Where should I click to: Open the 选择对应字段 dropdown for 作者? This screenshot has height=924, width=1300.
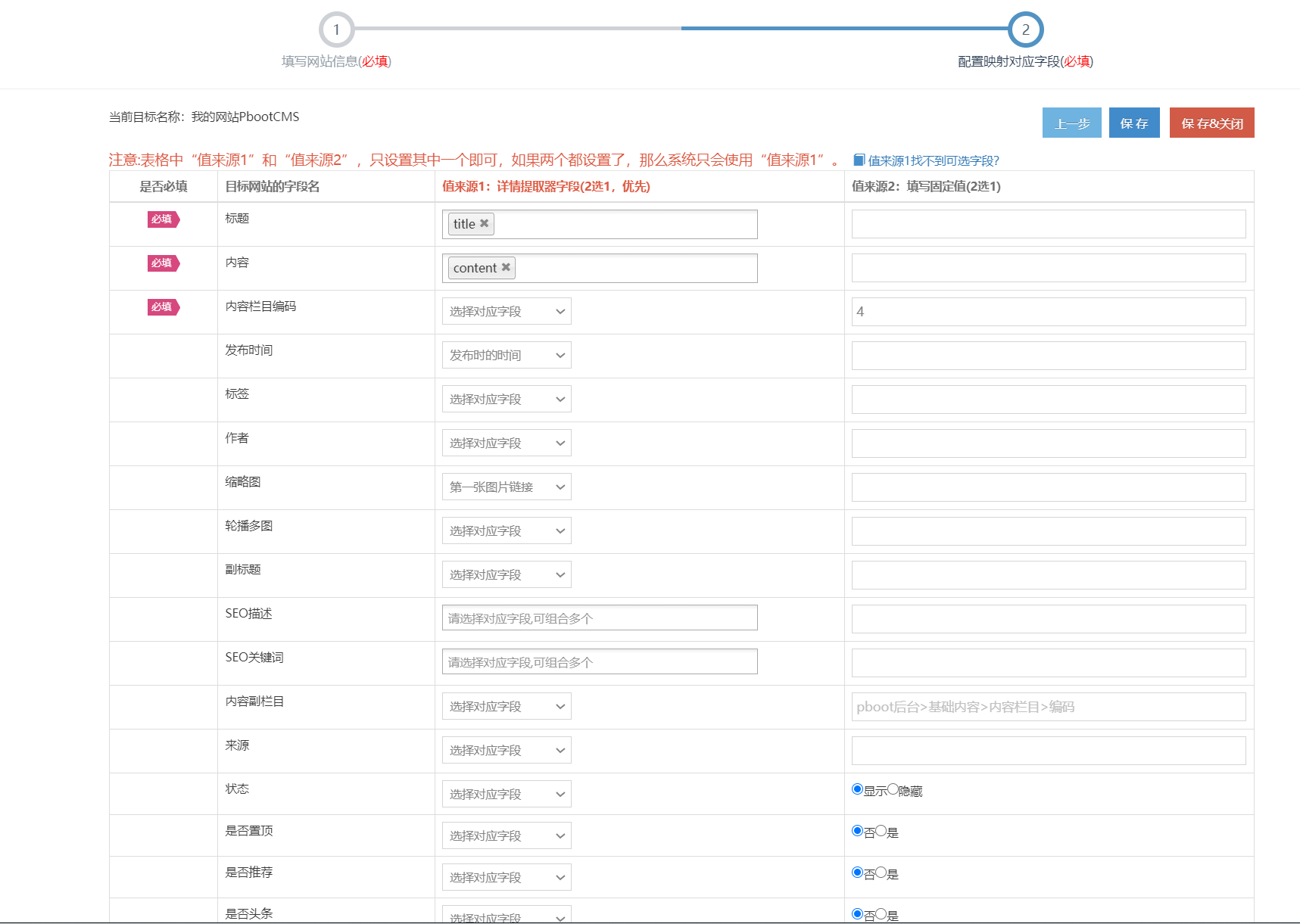click(x=506, y=442)
